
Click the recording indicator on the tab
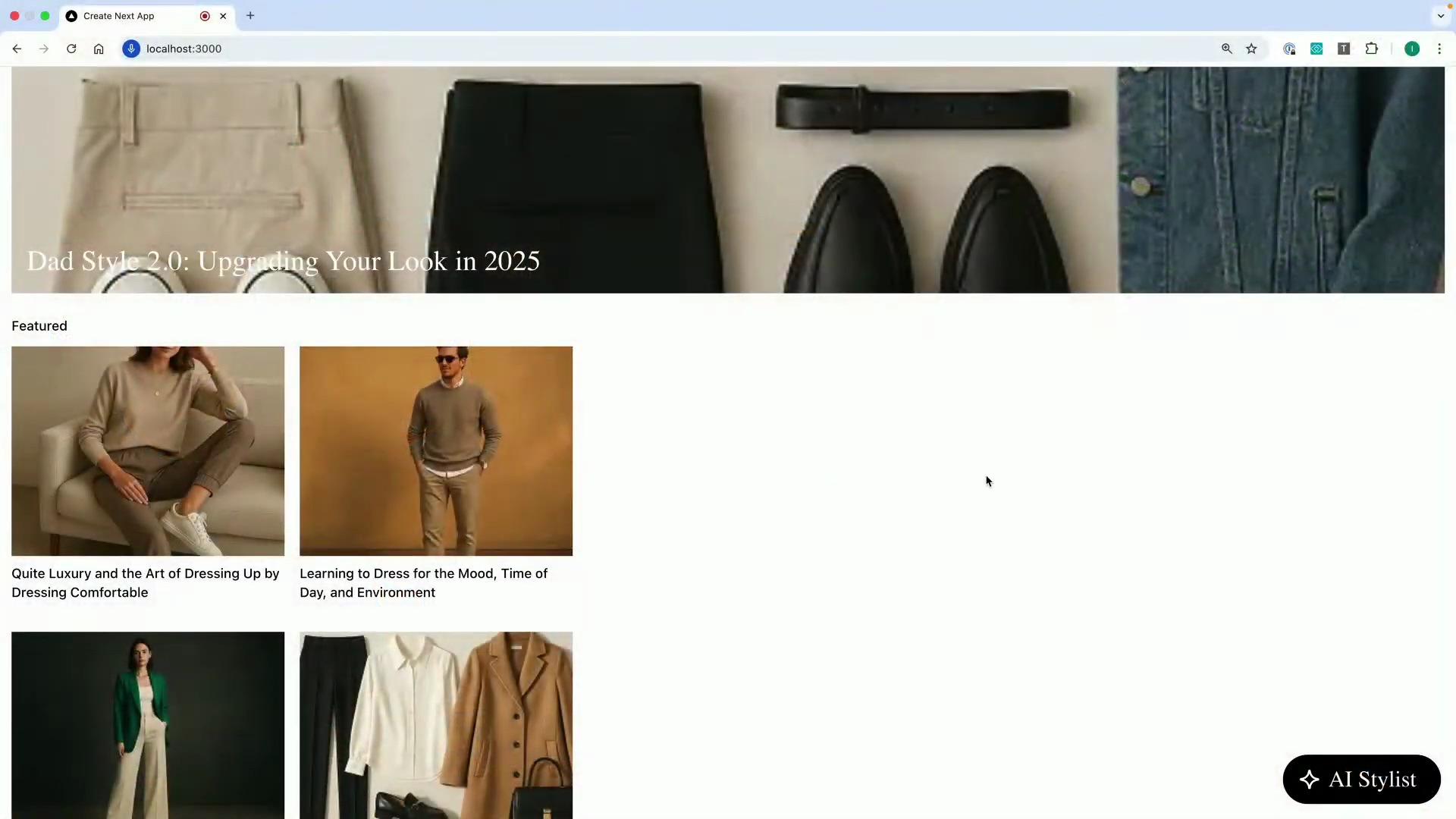tap(205, 16)
